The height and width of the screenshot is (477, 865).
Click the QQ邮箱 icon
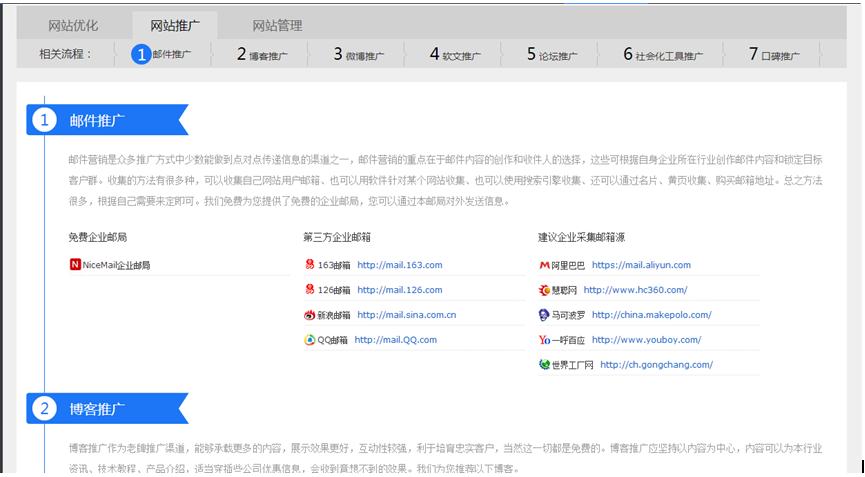point(309,340)
